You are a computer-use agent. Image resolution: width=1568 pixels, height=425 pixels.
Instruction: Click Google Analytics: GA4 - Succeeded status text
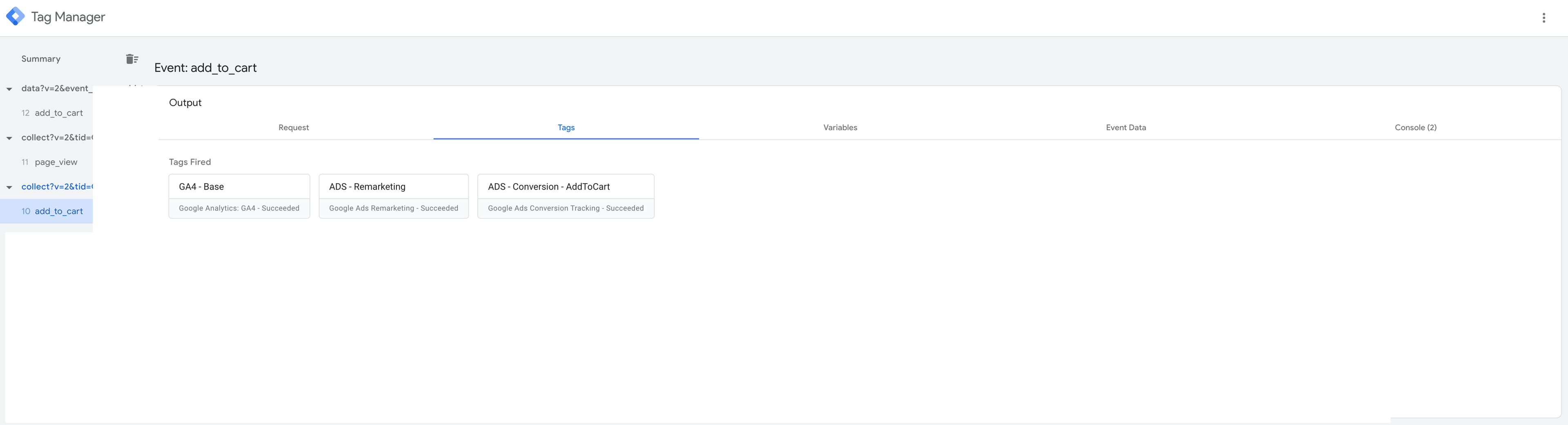[x=239, y=208]
